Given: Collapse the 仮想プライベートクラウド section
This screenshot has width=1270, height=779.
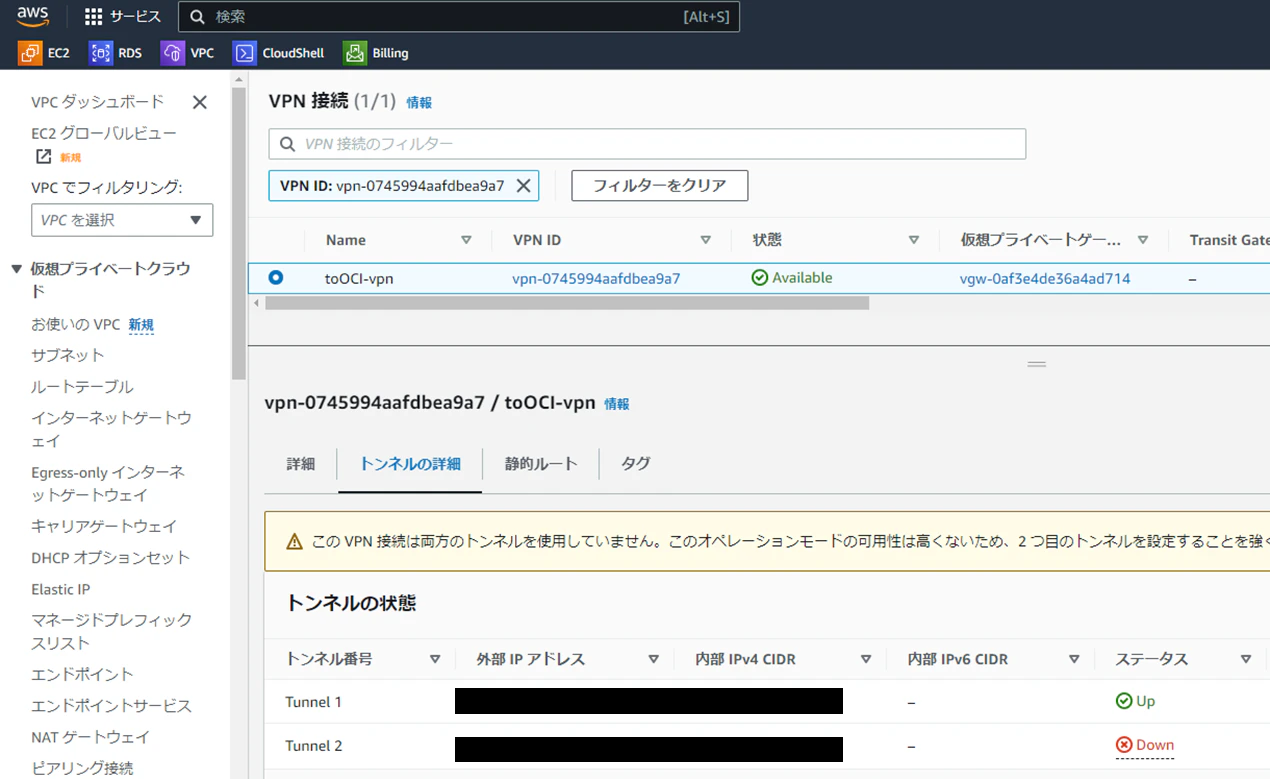Looking at the screenshot, I should click(x=16, y=269).
